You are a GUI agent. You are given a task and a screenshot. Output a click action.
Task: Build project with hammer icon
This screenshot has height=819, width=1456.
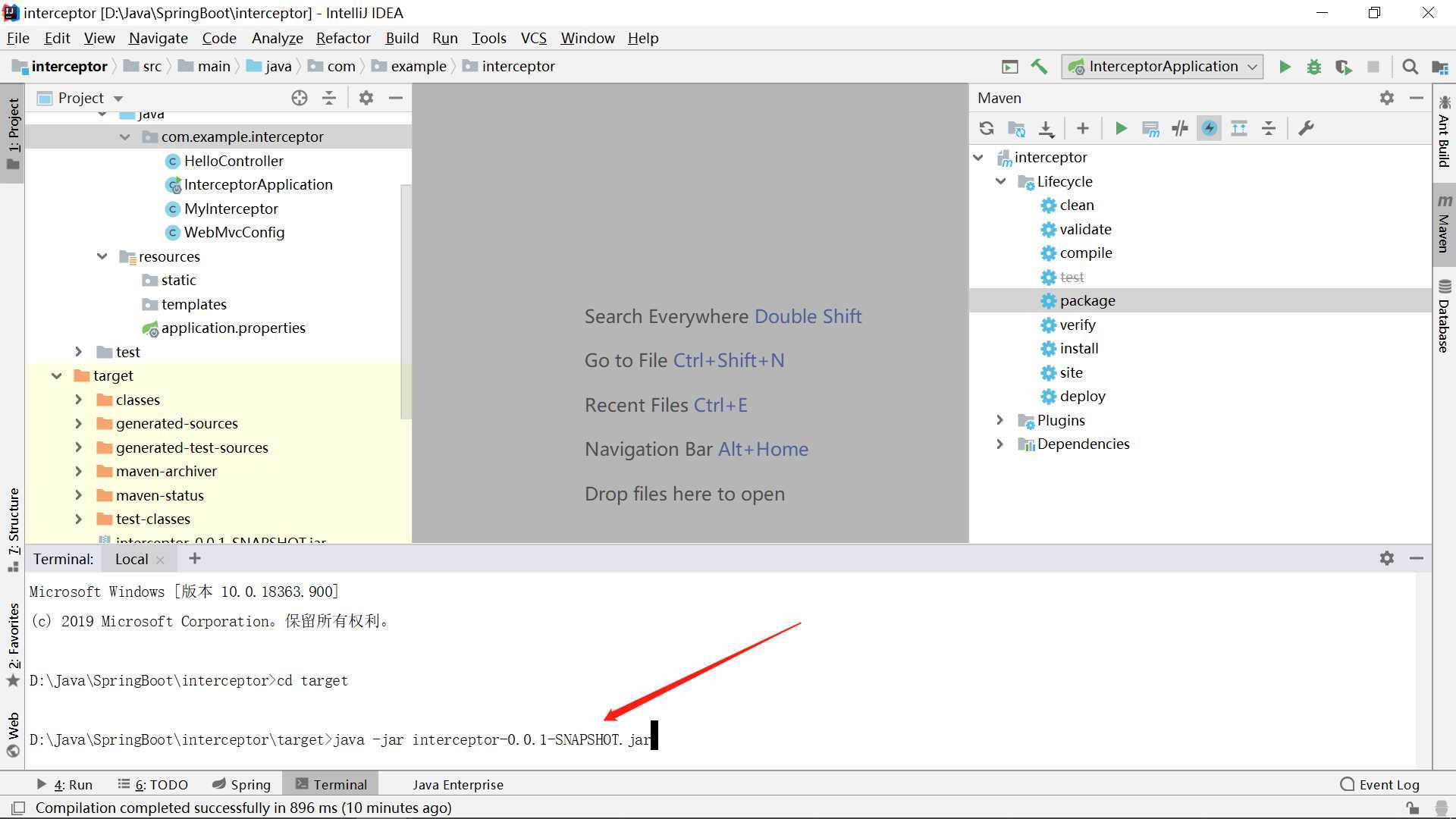point(1039,67)
